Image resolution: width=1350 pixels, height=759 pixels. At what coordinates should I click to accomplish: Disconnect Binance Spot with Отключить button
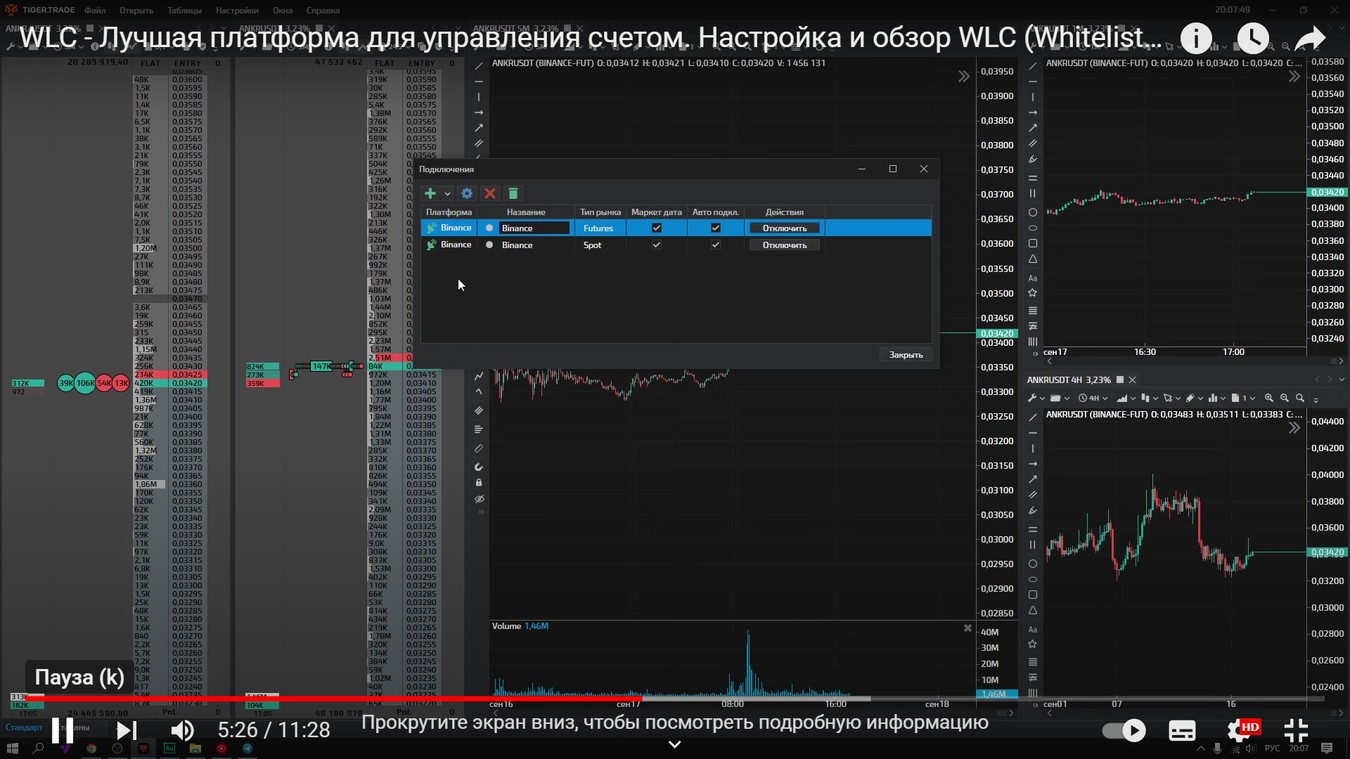click(x=784, y=245)
